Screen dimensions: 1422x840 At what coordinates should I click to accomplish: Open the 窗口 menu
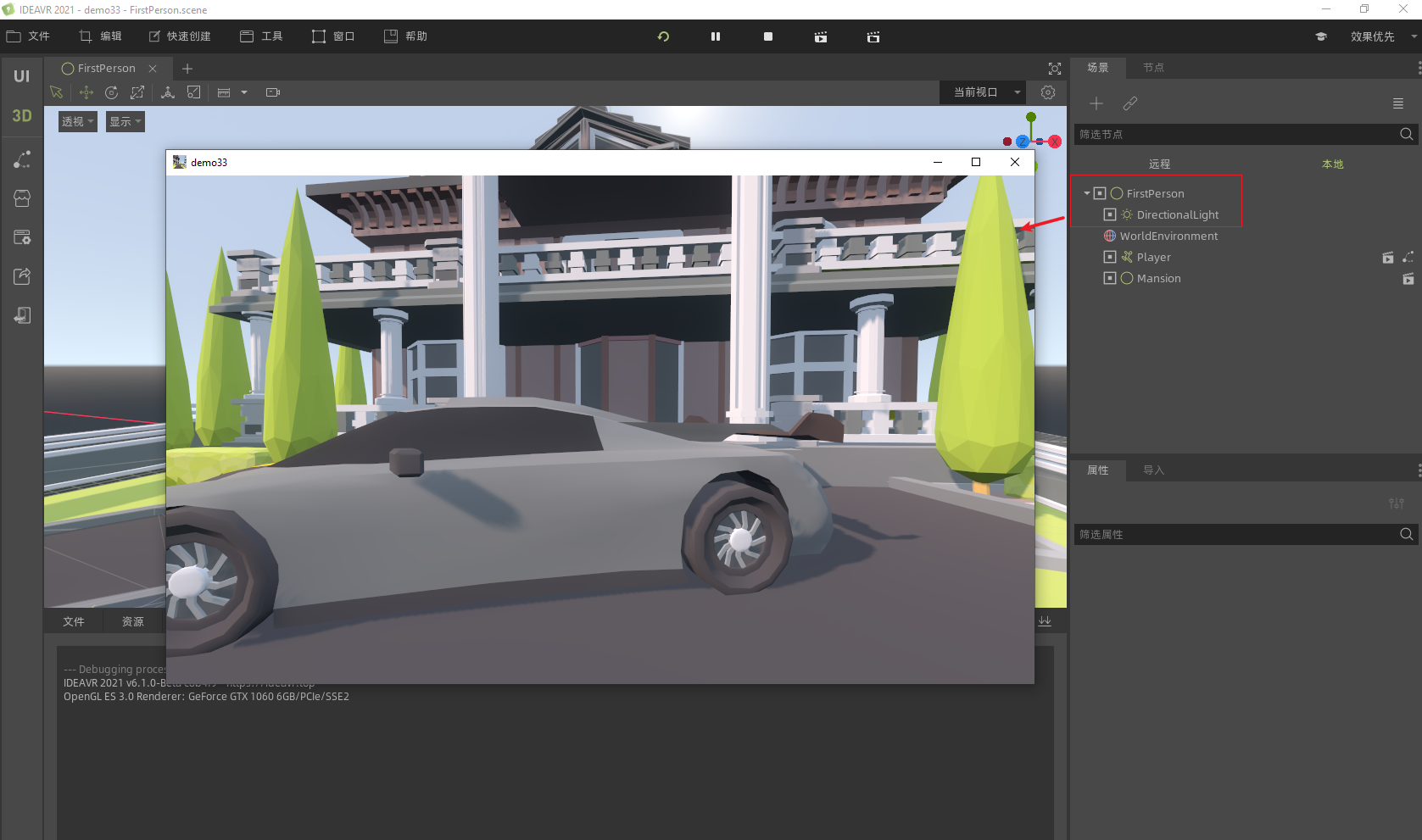click(333, 36)
